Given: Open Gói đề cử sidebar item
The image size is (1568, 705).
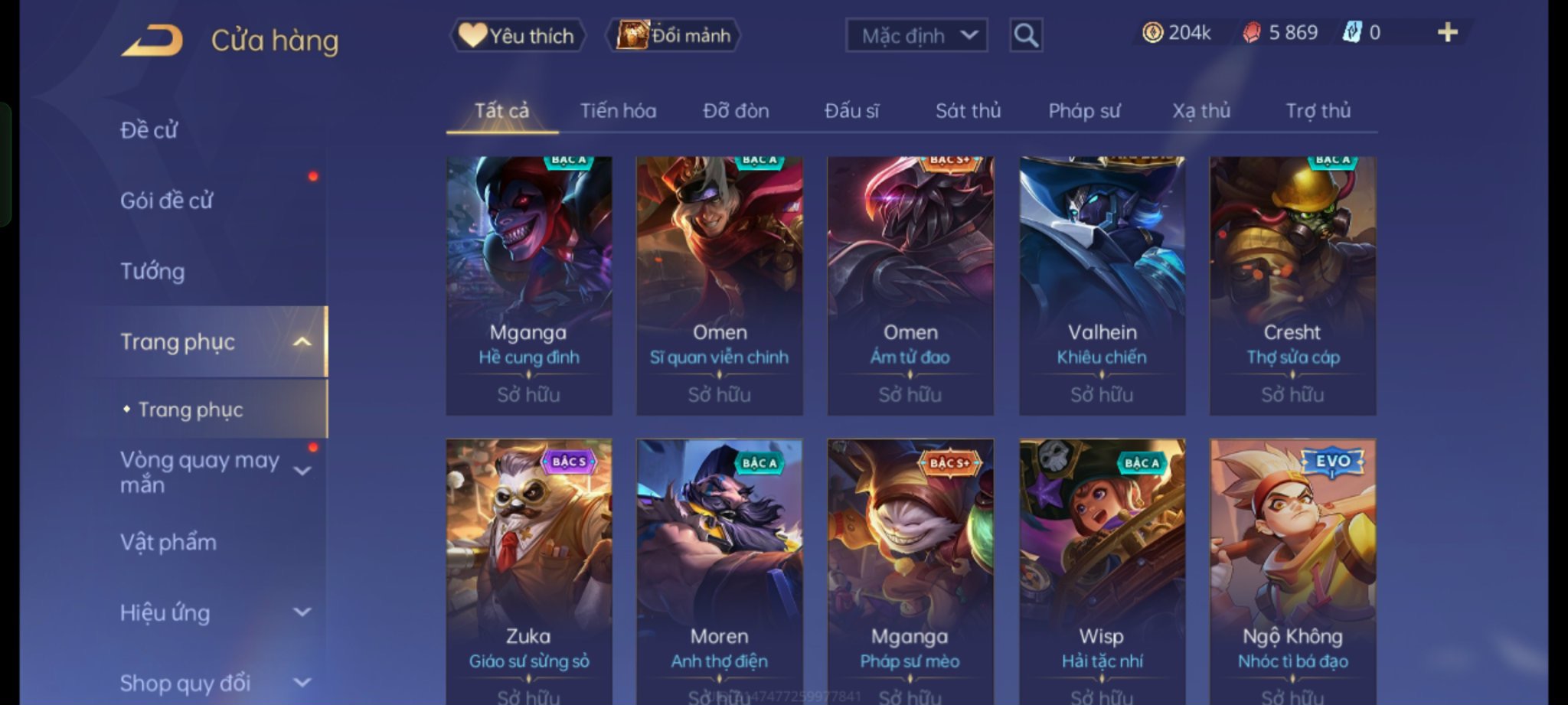Looking at the screenshot, I should pos(166,201).
